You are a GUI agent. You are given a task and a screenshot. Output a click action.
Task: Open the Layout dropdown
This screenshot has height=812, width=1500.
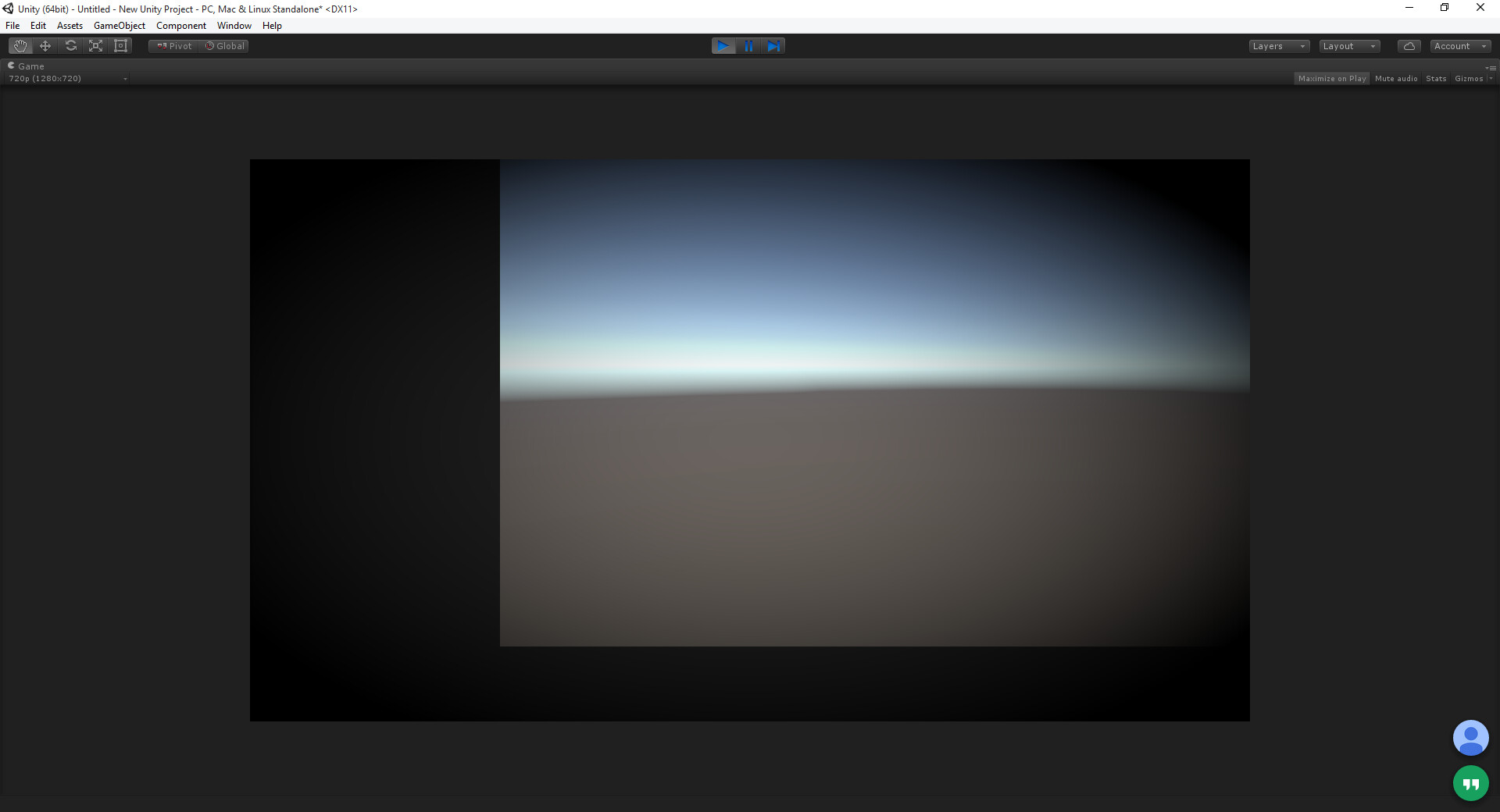tap(1349, 46)
